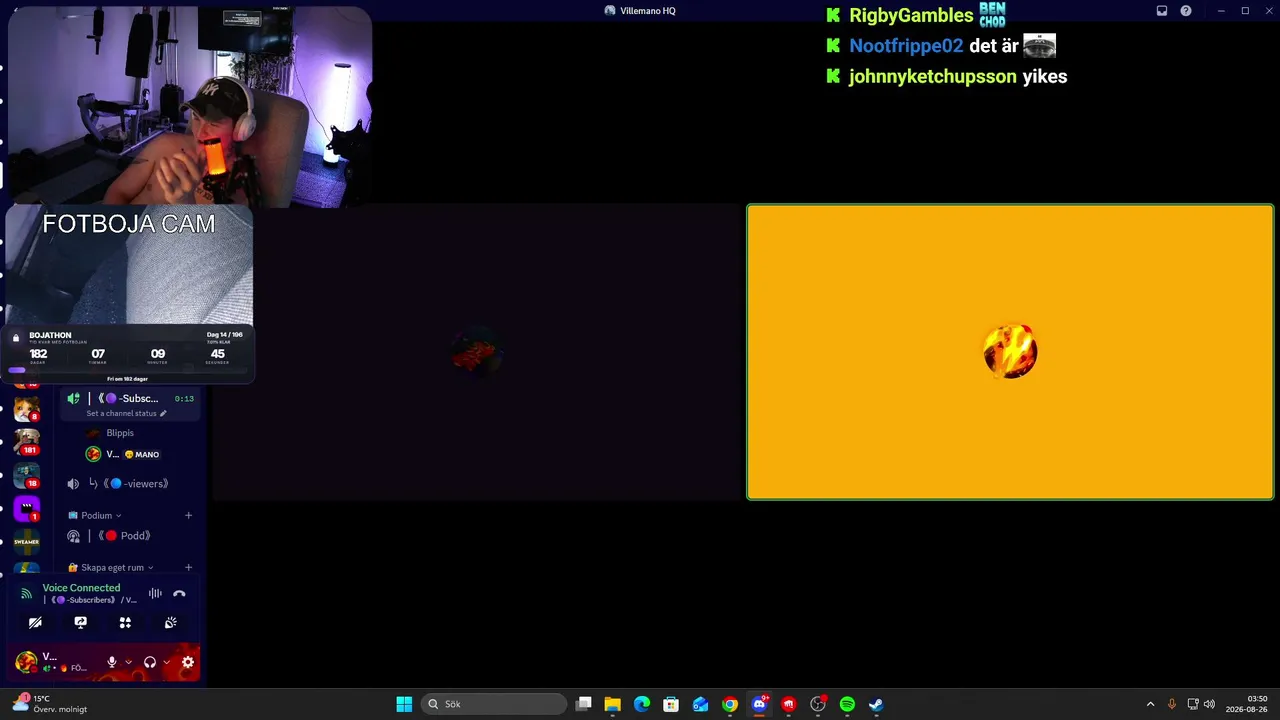Share your screen in voice panel
The height and width of the screenshot is (720, 1280).
pos(81,622)
